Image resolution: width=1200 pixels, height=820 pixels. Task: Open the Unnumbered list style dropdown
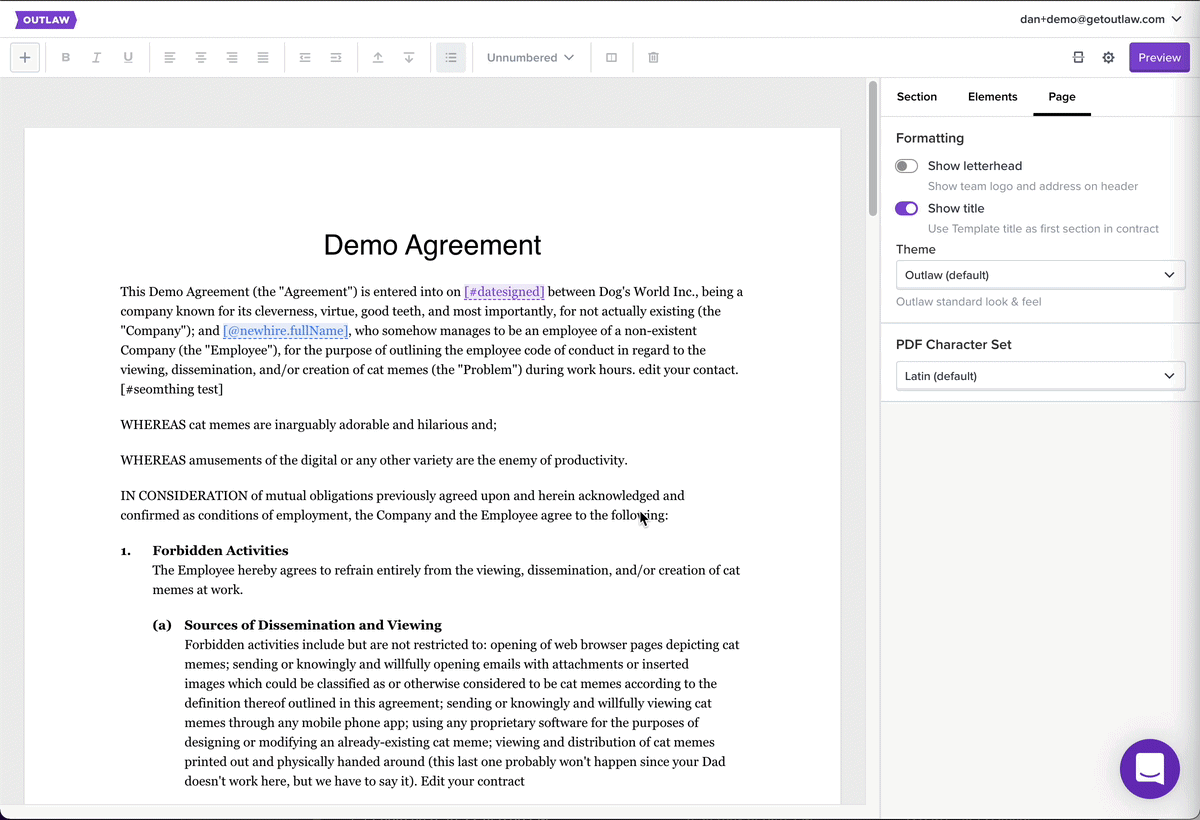[531, 58]
